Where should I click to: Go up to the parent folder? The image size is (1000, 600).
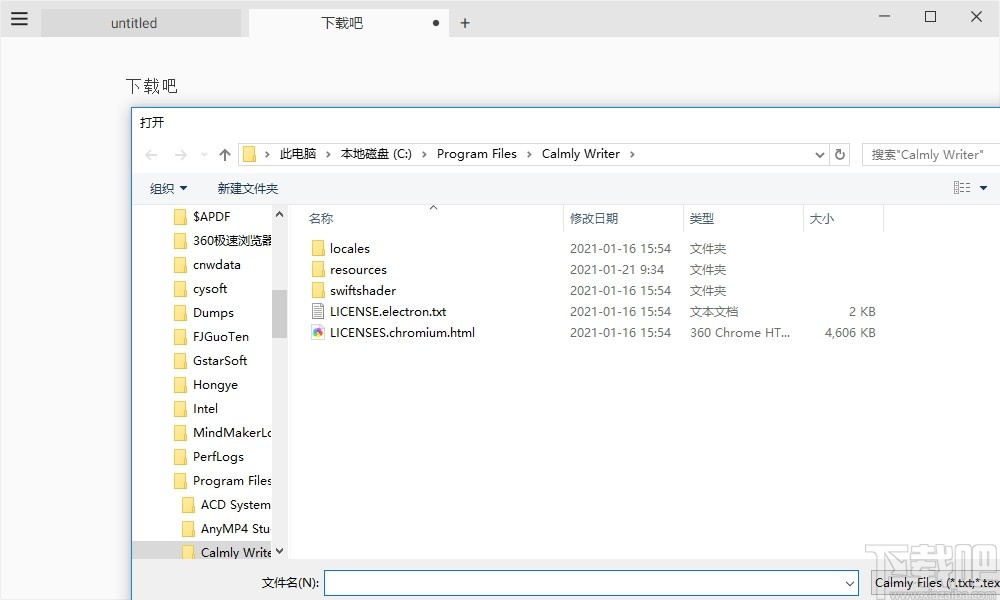coord(224,155)
